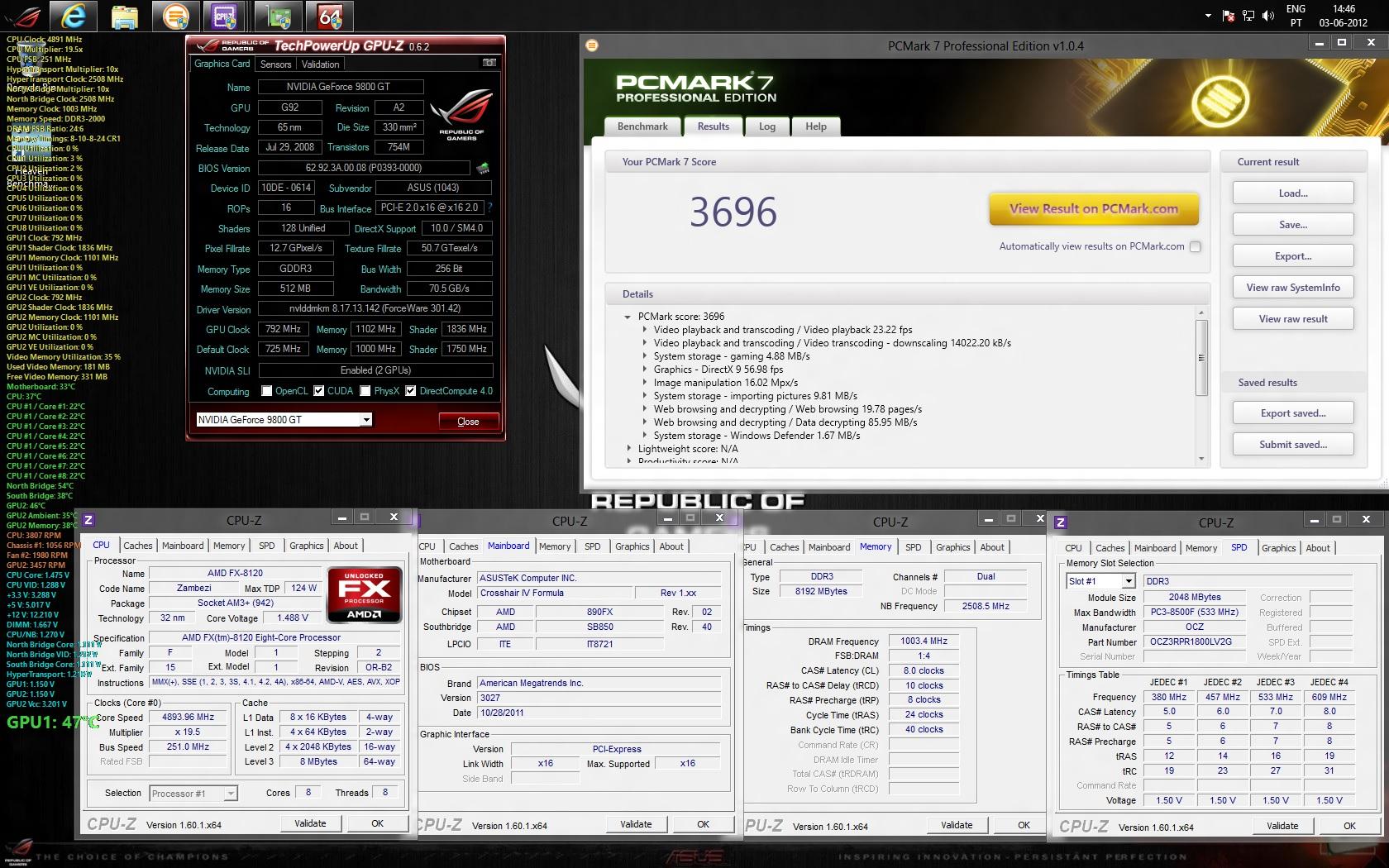1389x868 pixels.
Task: Click OK in the CPU-Z SPD window
Action: 1349,826
